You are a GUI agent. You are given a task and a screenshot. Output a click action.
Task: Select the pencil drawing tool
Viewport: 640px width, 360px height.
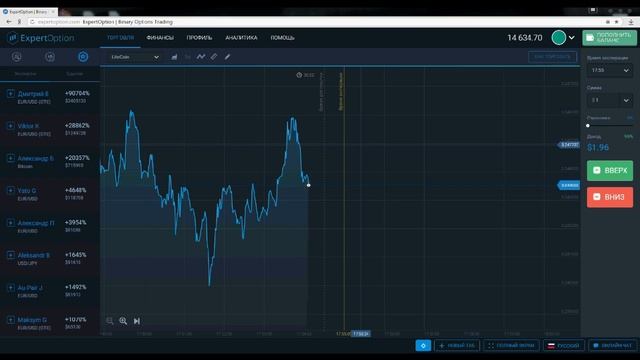point(227,57)
